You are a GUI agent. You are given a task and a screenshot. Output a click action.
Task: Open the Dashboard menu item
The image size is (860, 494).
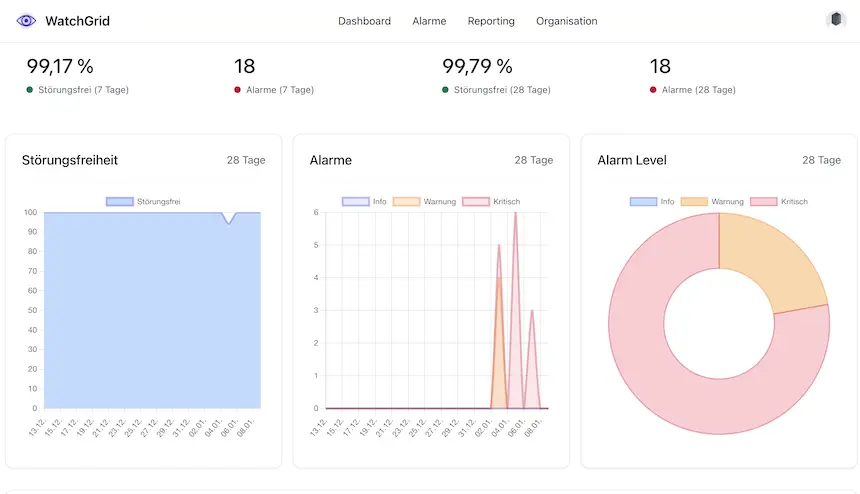pos(364,21)
